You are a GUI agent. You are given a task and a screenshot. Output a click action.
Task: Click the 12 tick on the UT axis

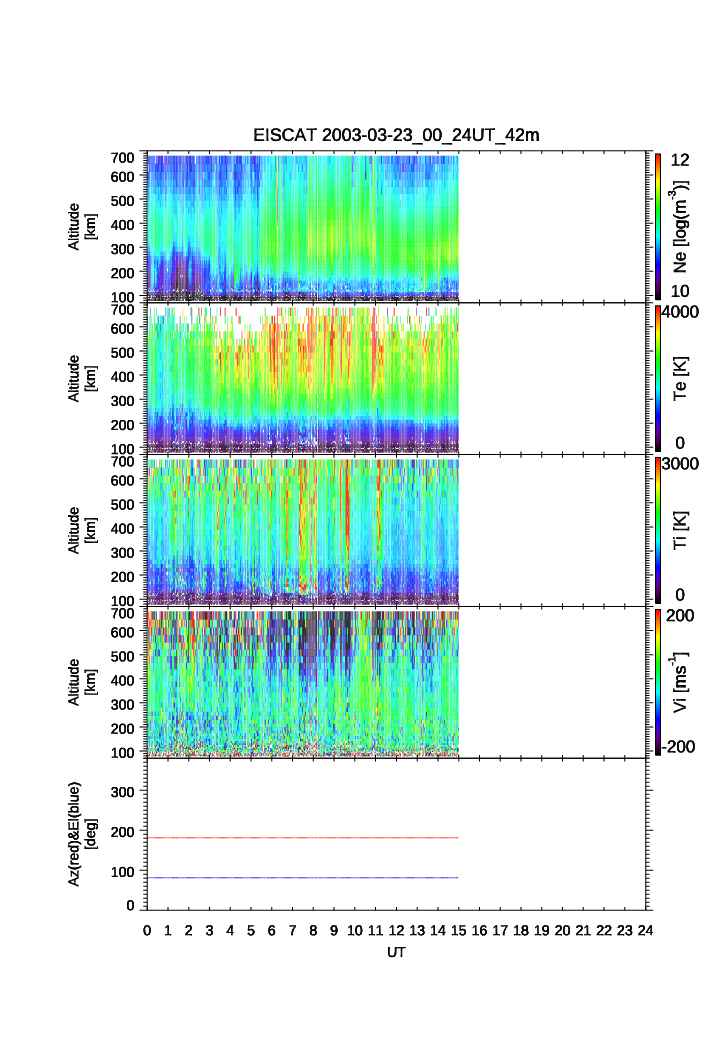[x=396, y=930]
